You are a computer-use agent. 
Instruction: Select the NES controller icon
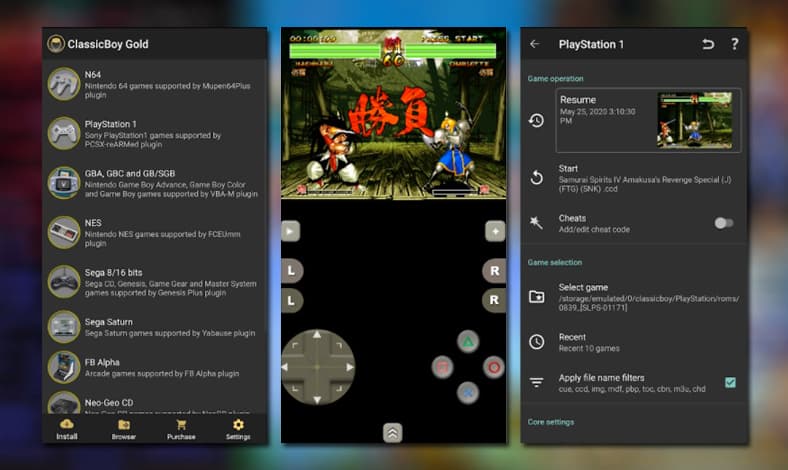click(x=64, y=232)
